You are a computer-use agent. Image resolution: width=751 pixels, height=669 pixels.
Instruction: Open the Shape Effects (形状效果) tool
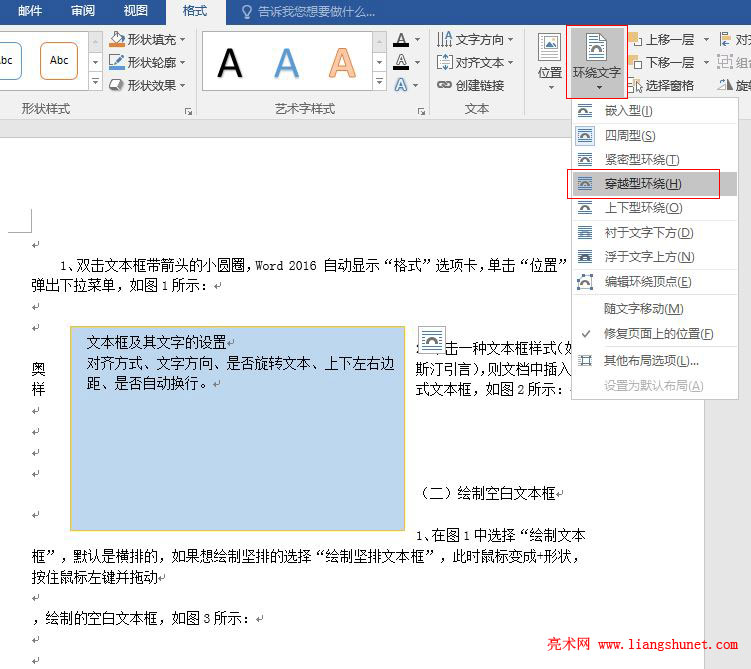[117, 85]
